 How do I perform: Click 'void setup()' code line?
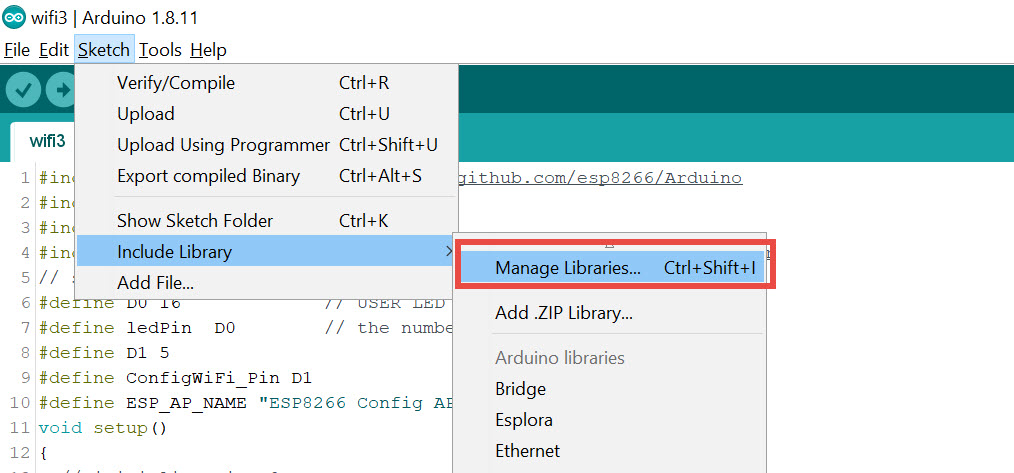point(103,428)
